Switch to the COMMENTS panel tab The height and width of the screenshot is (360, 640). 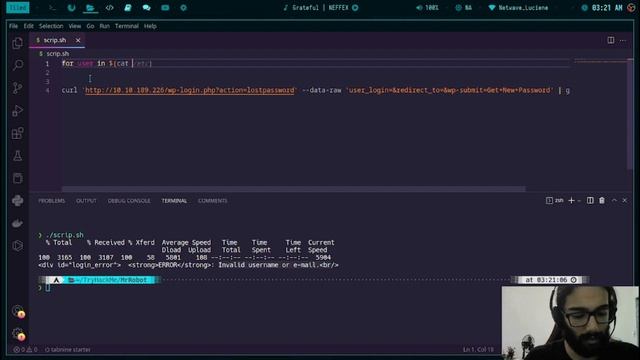[x=213, y=201]
